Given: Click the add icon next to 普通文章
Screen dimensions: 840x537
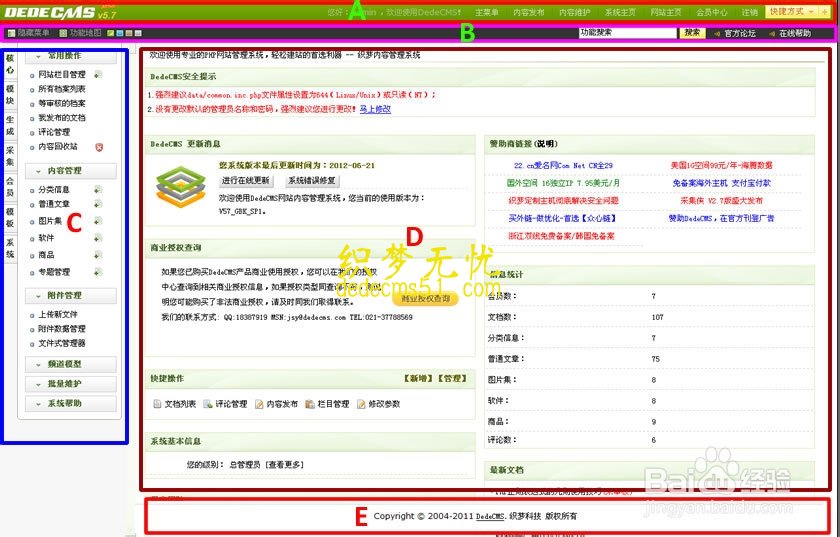Looking at the screenshot, I should click(98, 204).
